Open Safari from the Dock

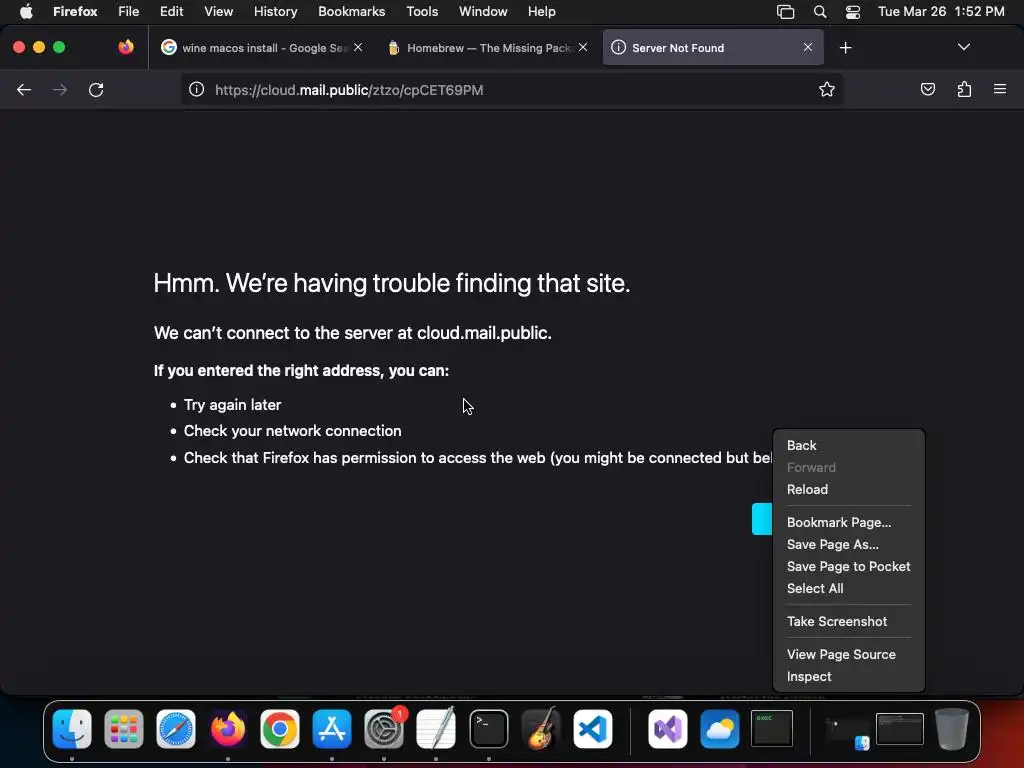[176, 729]
